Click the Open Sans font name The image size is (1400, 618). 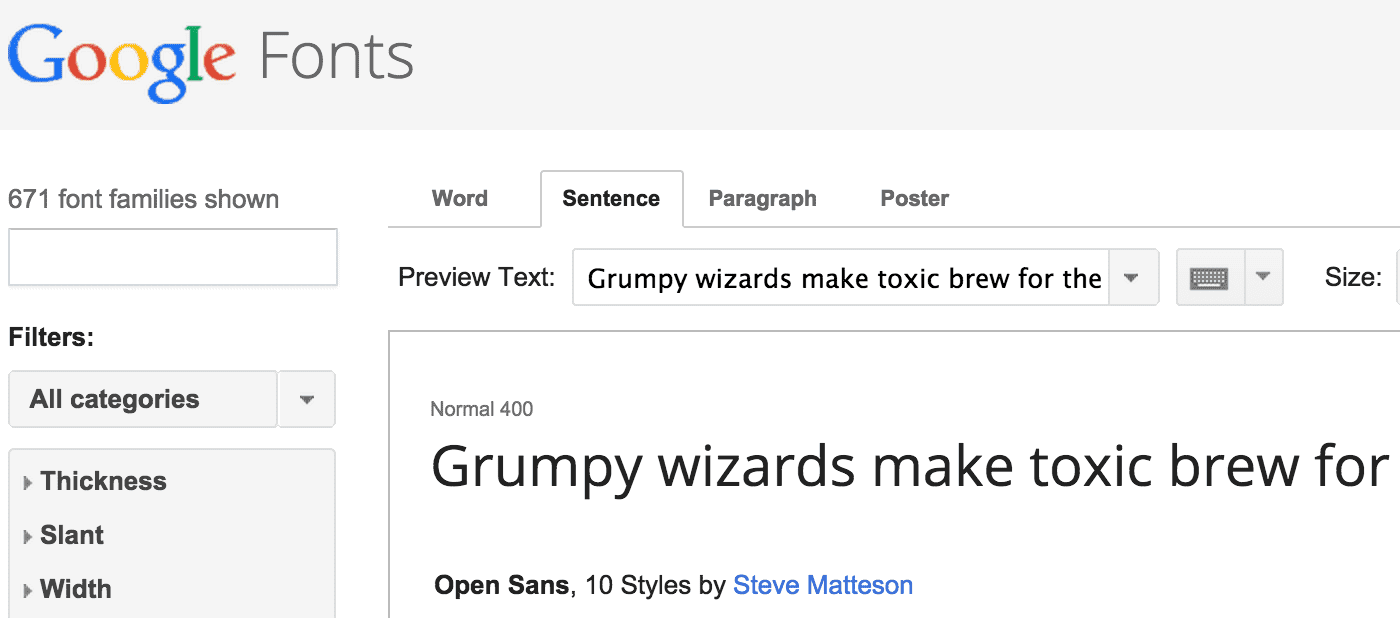[502, 585]
